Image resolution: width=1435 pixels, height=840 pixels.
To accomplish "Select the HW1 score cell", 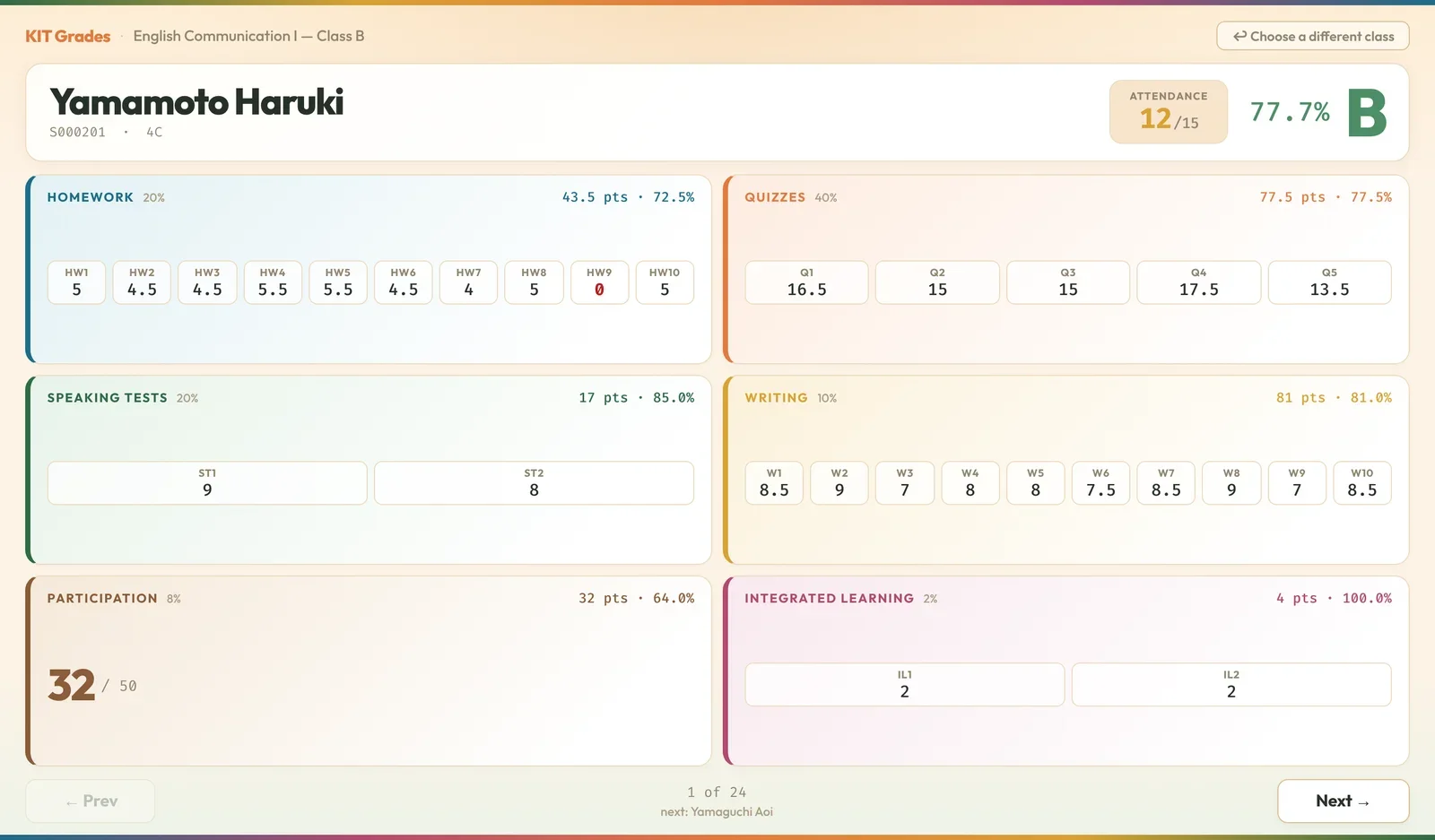I will click(x=77, y=282).
